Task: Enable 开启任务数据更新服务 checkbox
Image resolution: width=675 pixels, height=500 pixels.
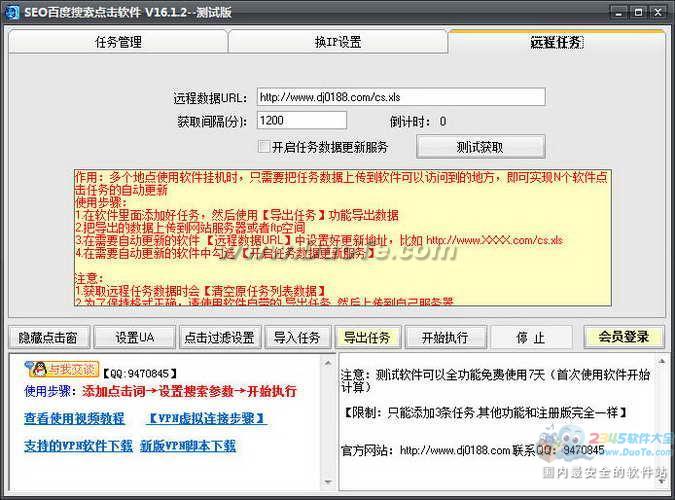Action: (264, 146)
